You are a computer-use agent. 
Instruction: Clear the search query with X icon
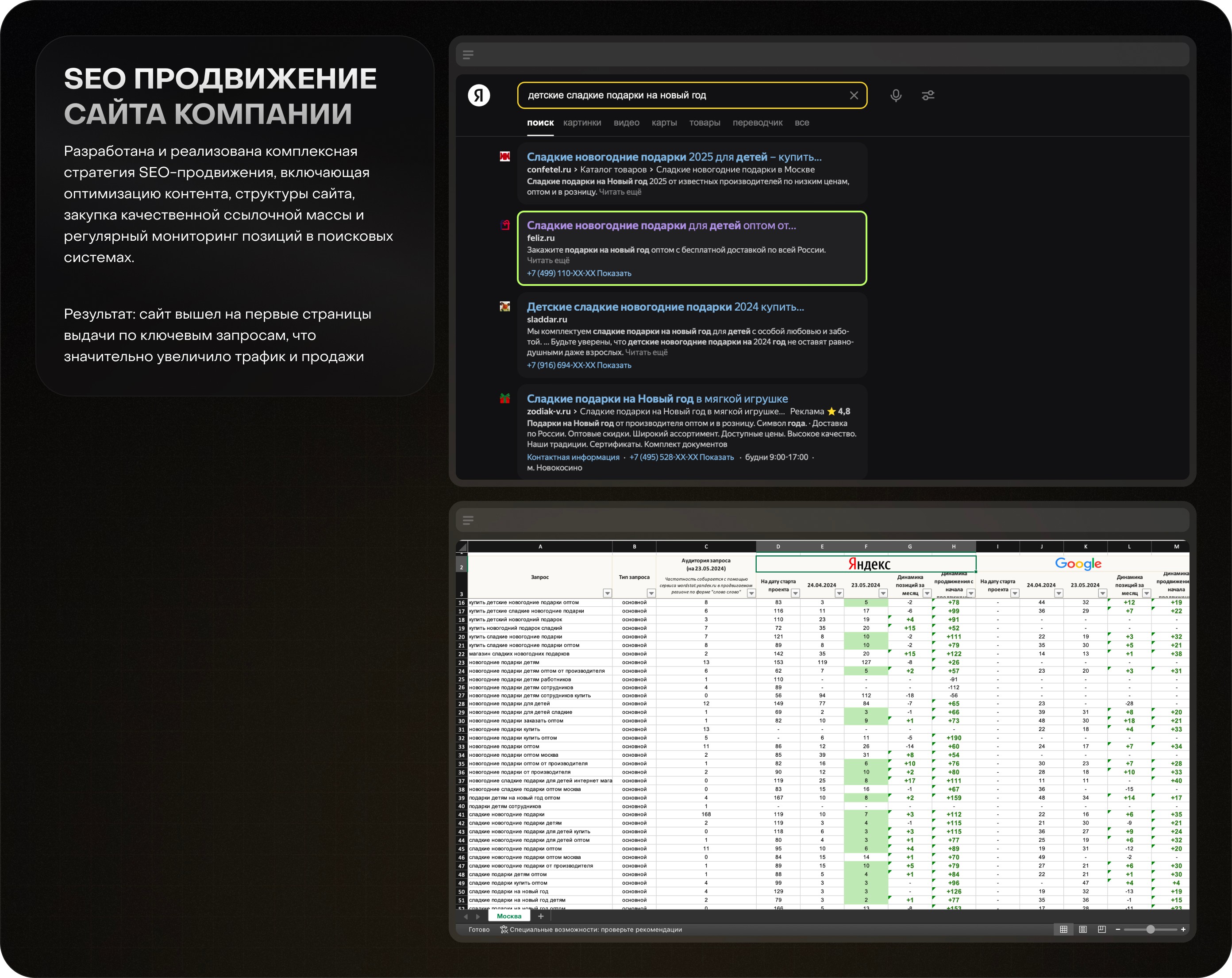854,96
